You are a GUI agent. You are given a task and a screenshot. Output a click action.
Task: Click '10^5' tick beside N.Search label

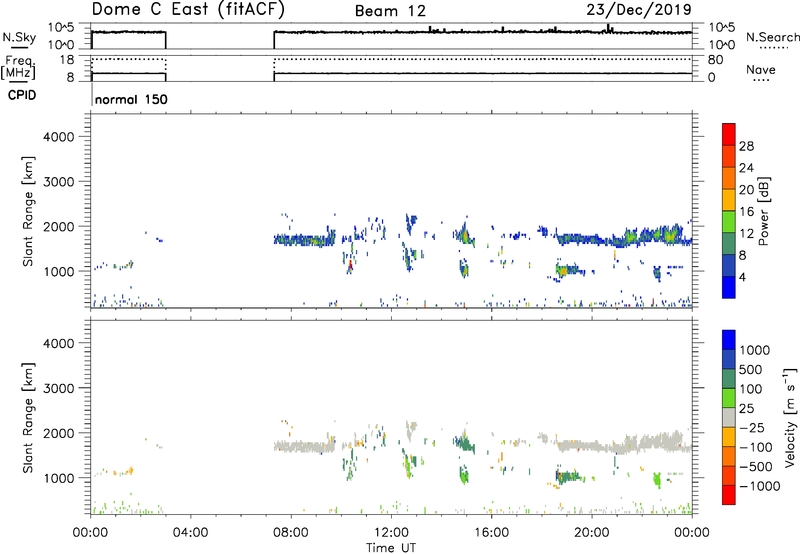722,28
